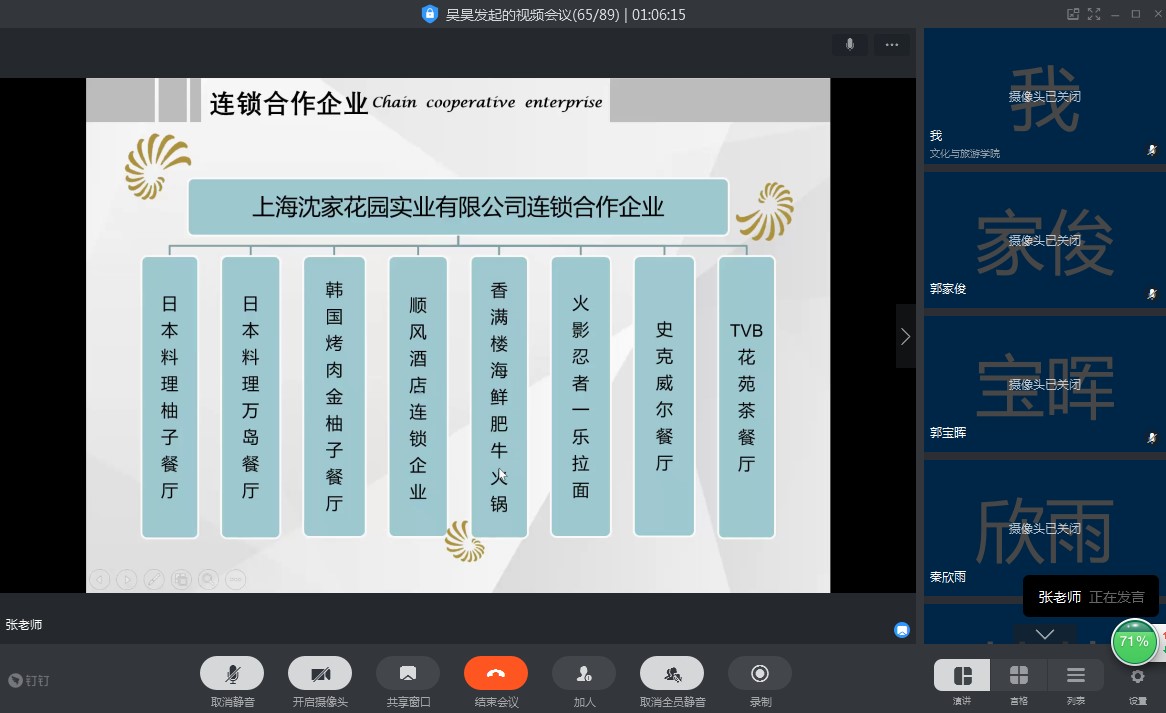Click the green 71% floating ball
The height and width of the screenshot is (713, 1166).
1134,642
